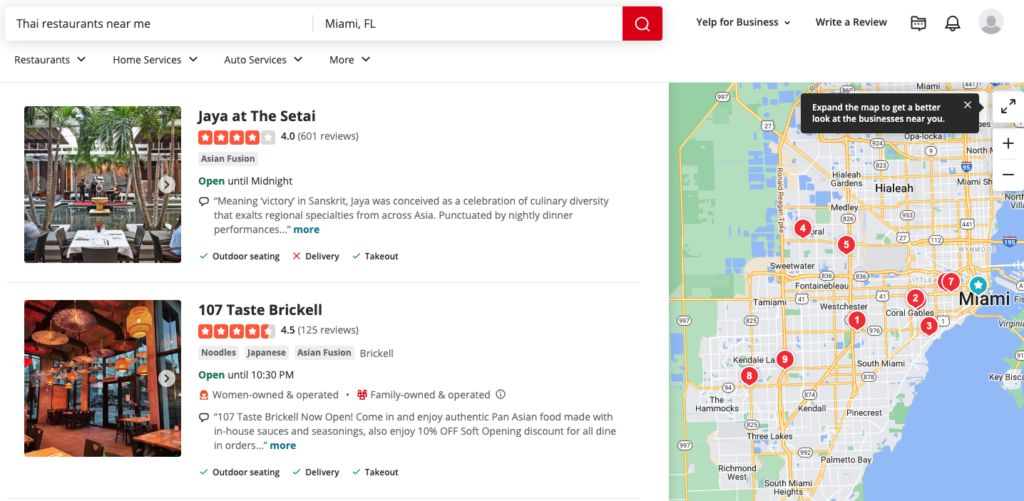The width and height of the screenshot is (1024, 501).
Task: Select map pin number 8
Action: (749, 376)
